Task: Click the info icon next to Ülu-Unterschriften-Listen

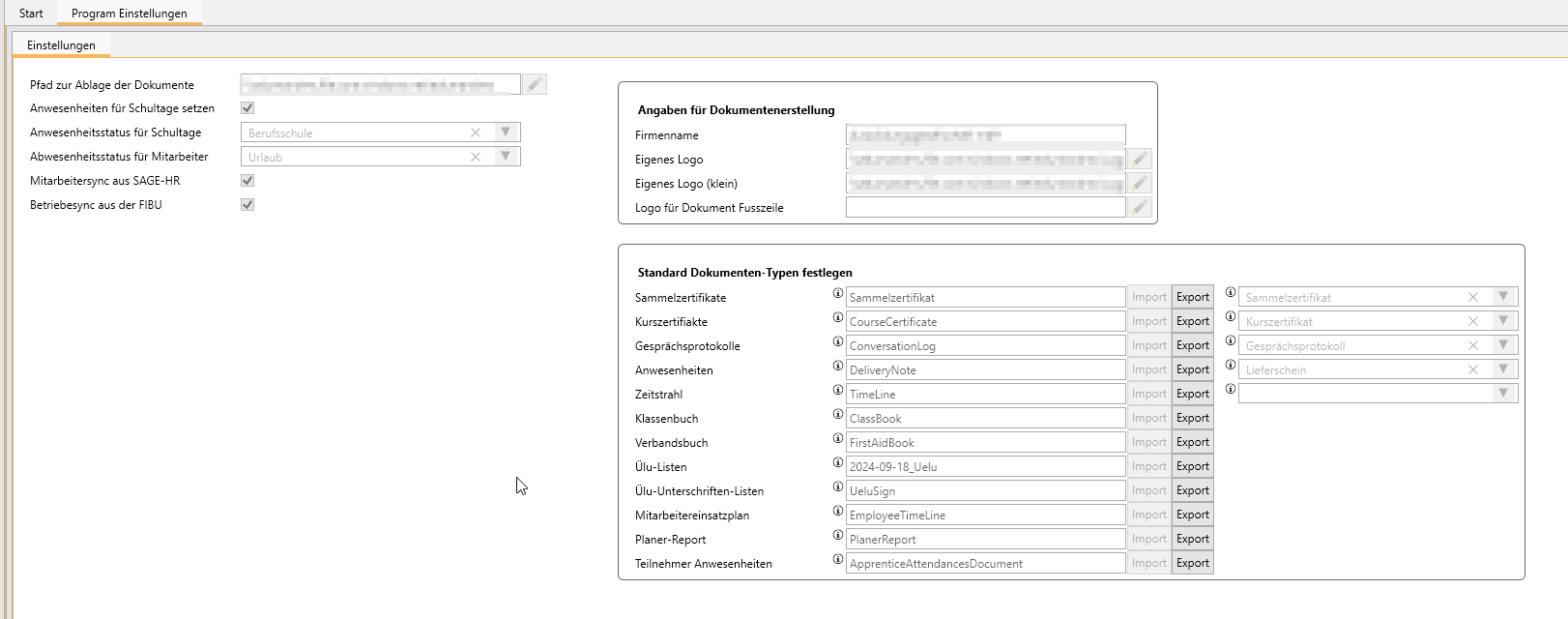Action: (x=838, y=486)
